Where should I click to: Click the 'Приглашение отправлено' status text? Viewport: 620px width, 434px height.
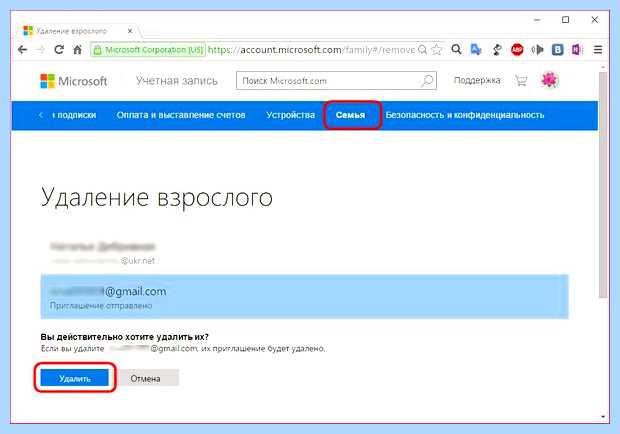101,306
